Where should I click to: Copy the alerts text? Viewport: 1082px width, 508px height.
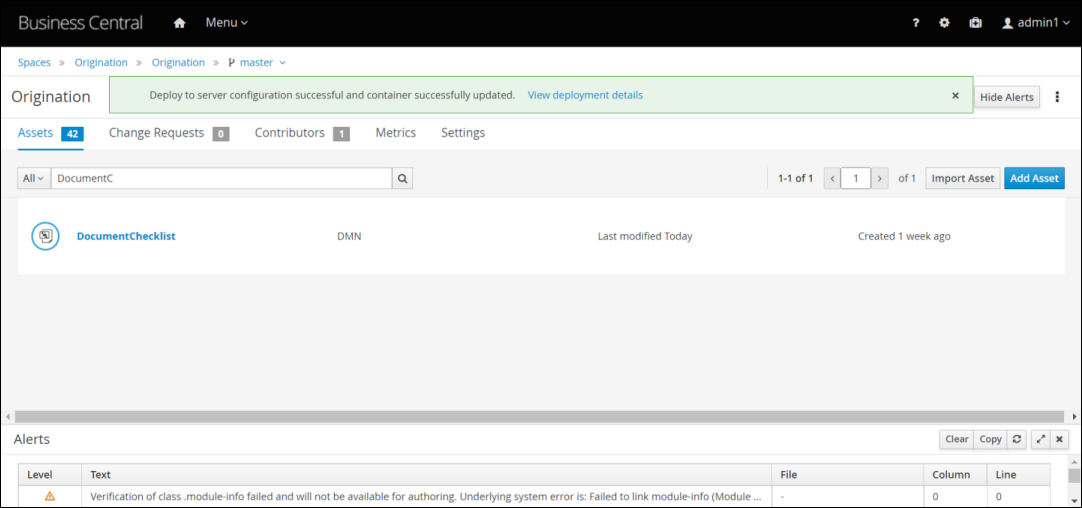(x=990, y=439)
